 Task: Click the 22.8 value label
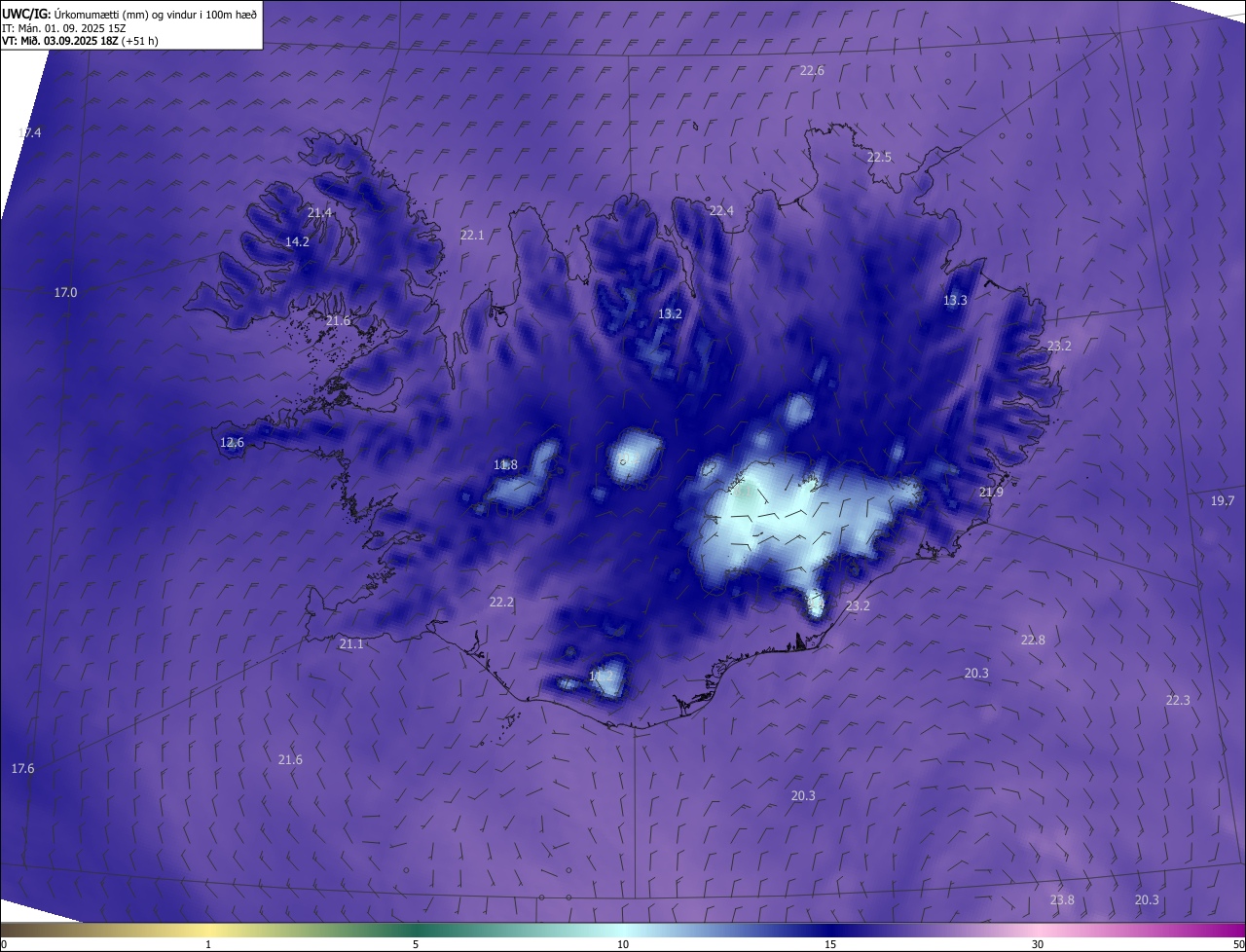point(1033,640)
